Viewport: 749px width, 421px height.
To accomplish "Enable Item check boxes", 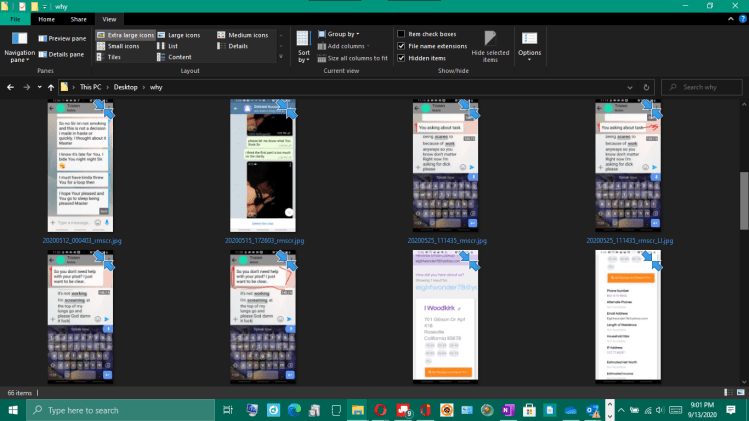I will tap(401, 34).
